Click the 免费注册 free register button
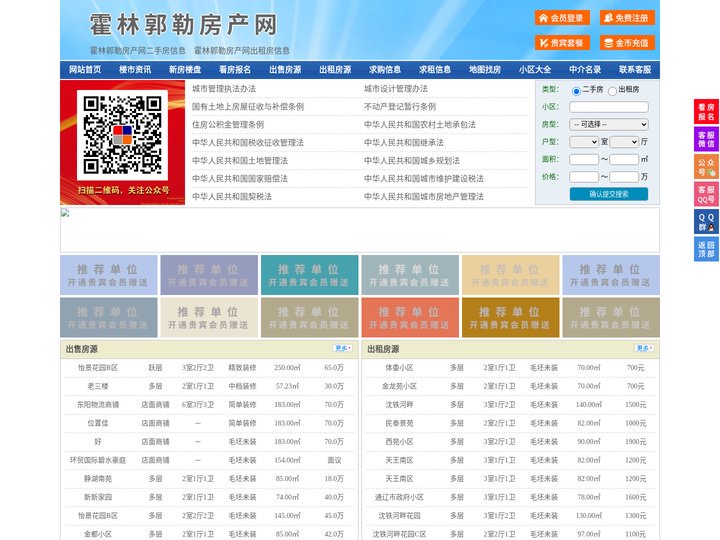Image resolution: width=720 pixels, height=540 pixels. 627,18
